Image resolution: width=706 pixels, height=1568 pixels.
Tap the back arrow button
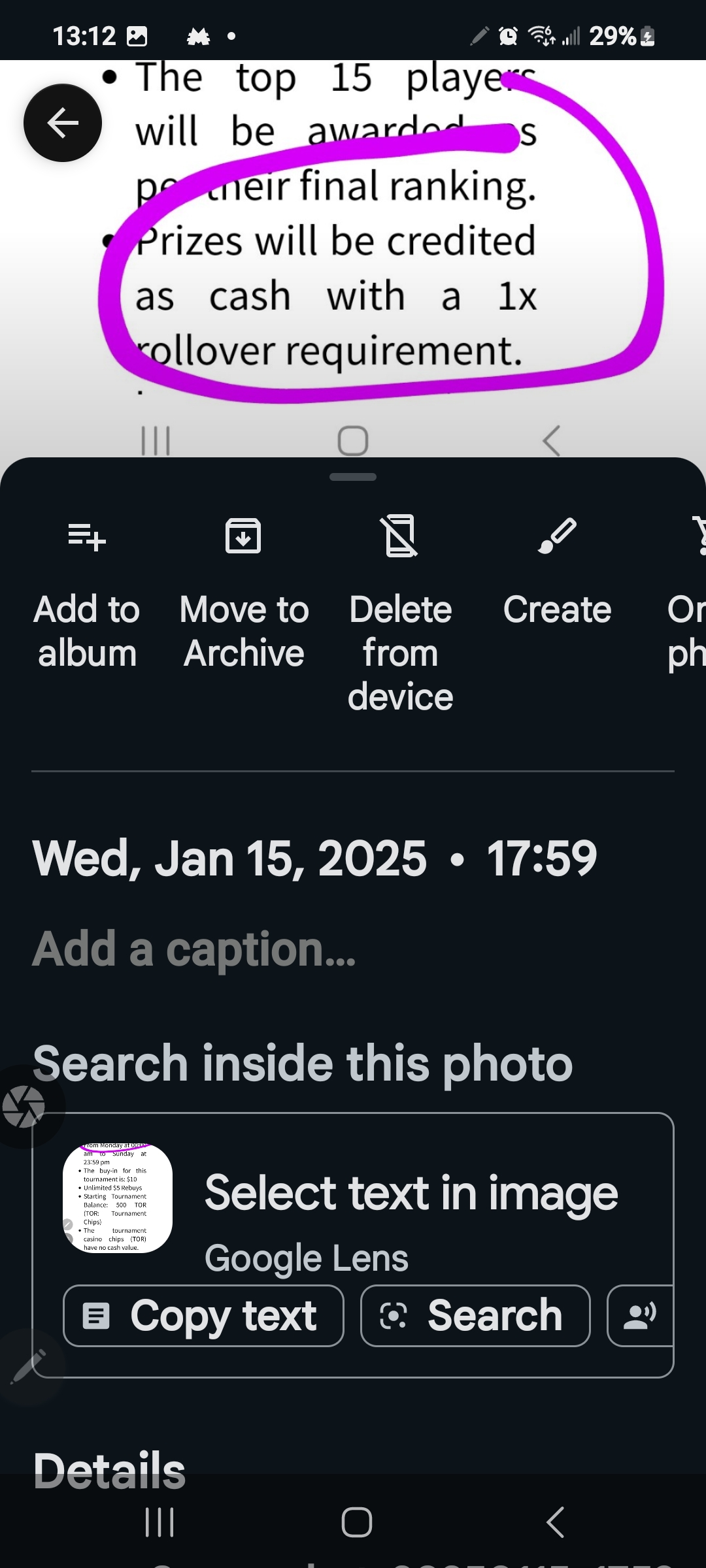click(x=63, y=123)
